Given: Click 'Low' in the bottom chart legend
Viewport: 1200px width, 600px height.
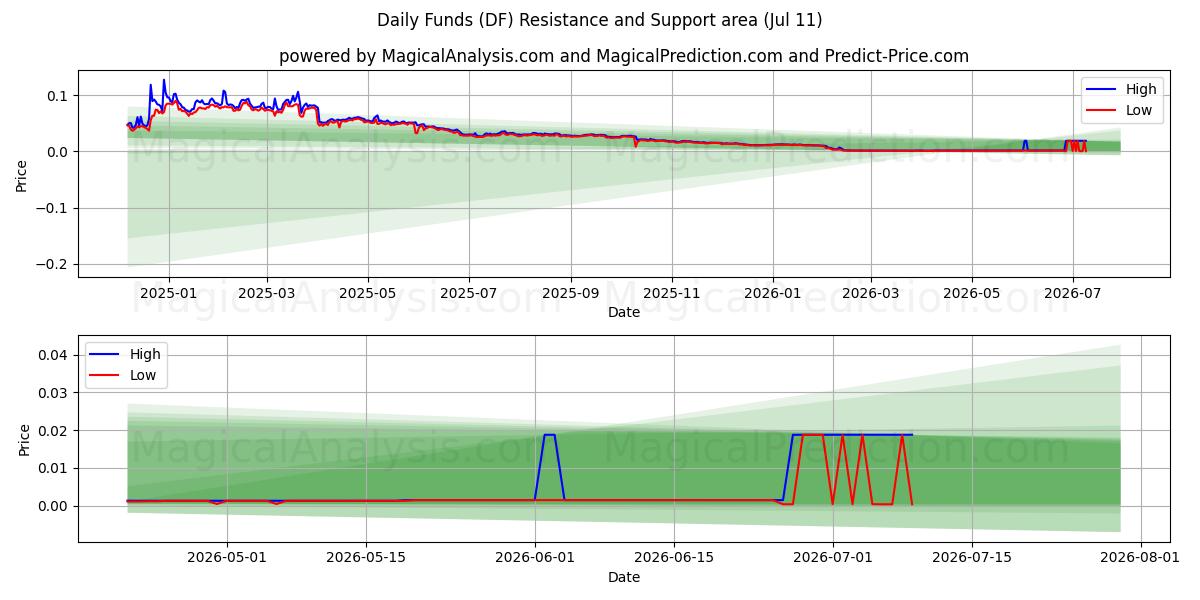Looking at the screenshot, I should pos(143,376).
